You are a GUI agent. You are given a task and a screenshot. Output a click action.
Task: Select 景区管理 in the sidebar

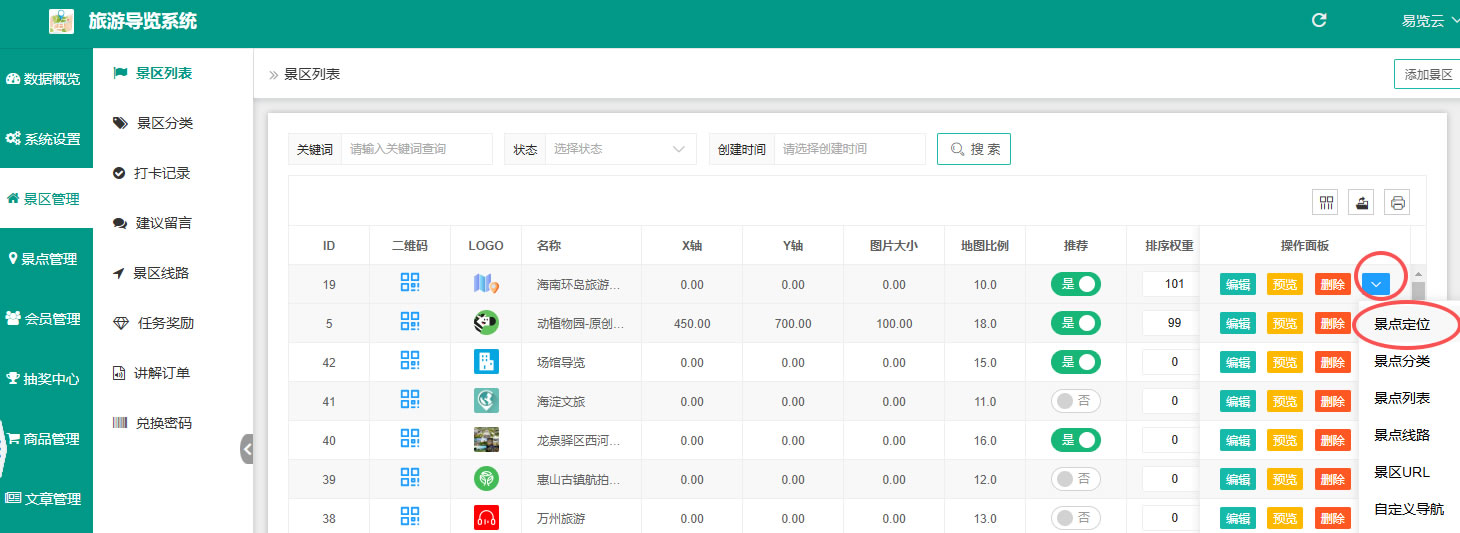[46, 199]
